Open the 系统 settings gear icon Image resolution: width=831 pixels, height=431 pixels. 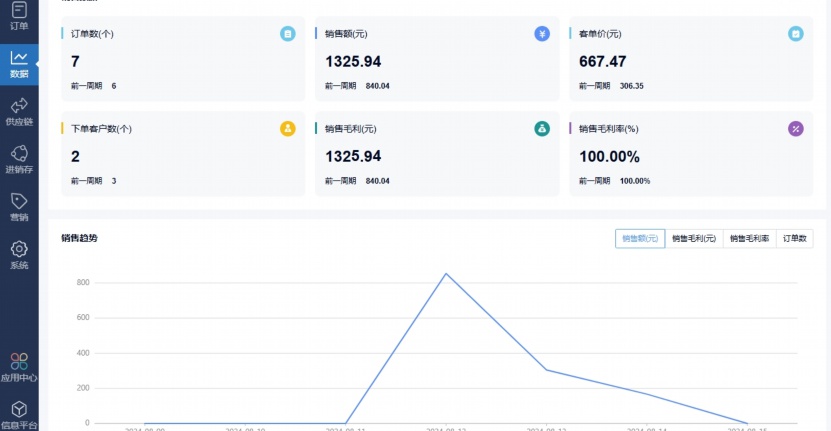coord(19,254)
